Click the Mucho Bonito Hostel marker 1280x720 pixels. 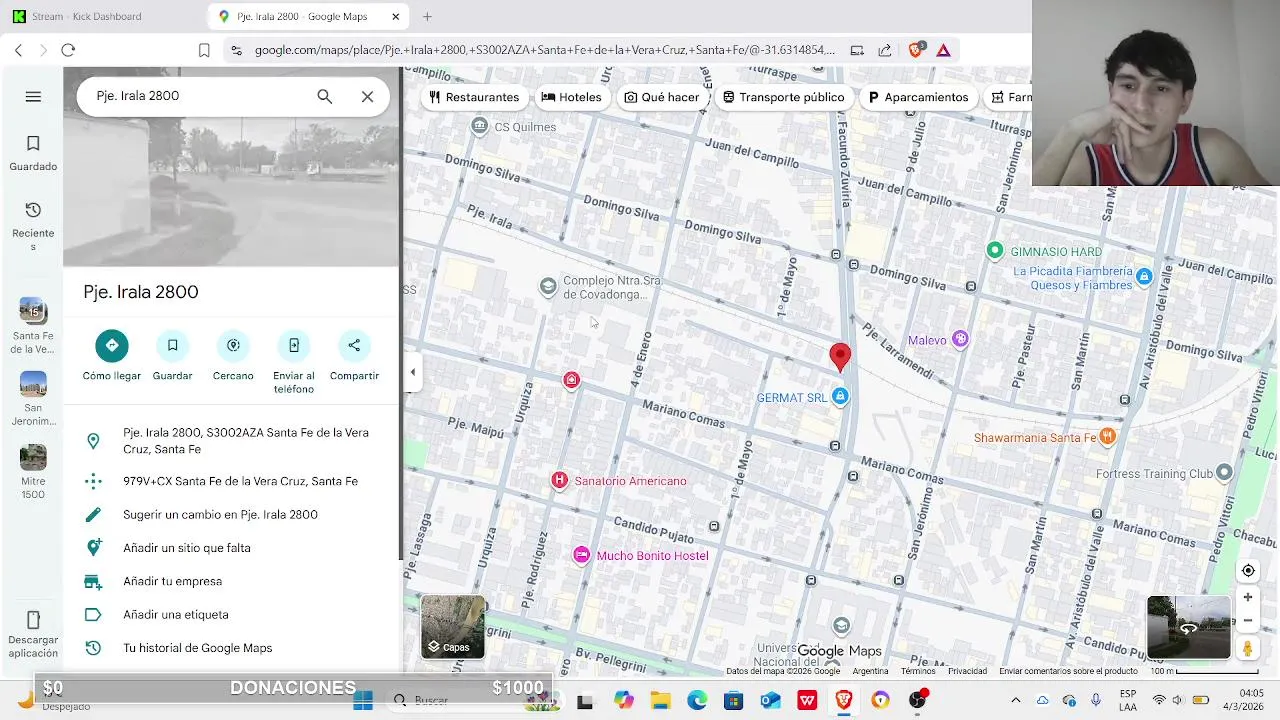[581, 555]
